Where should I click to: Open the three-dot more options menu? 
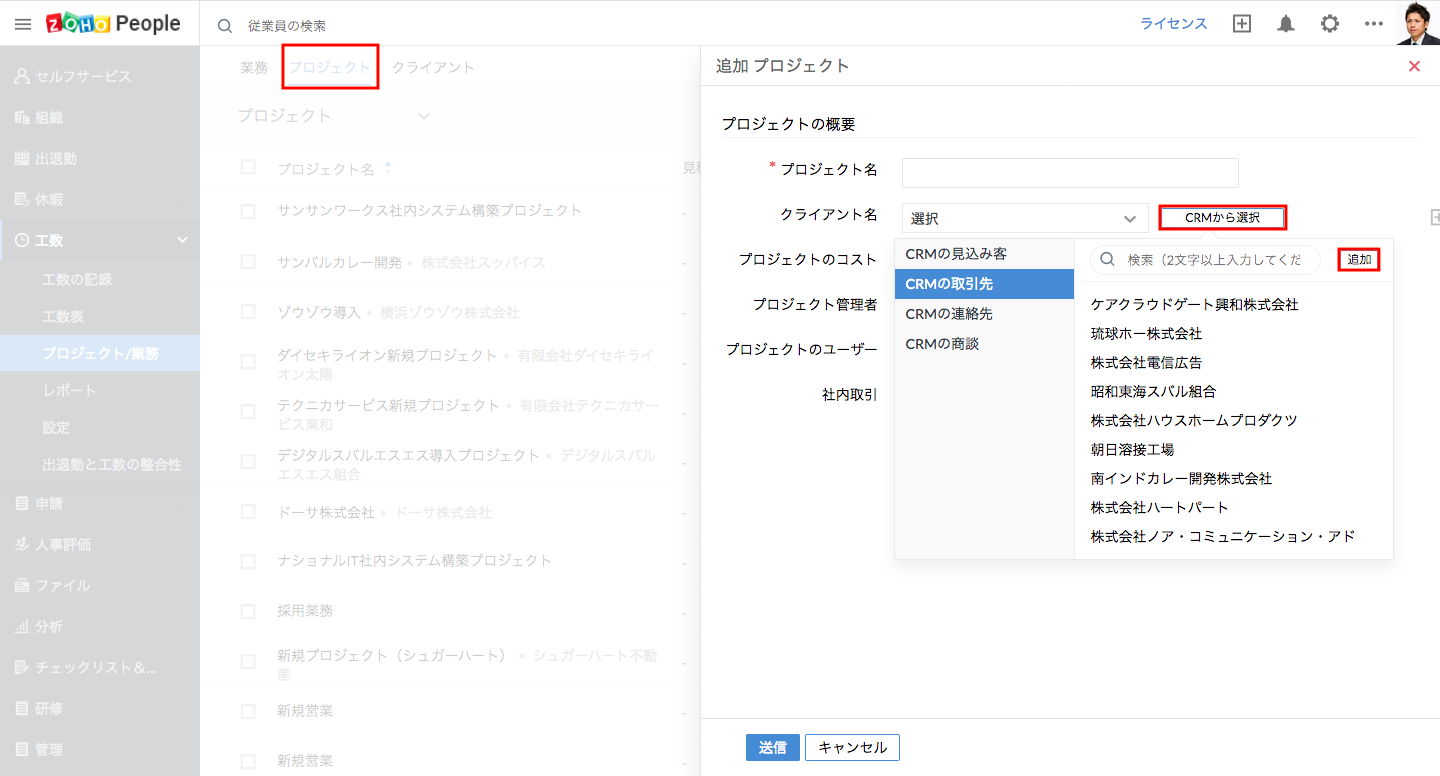click(x=1374, y=24)
